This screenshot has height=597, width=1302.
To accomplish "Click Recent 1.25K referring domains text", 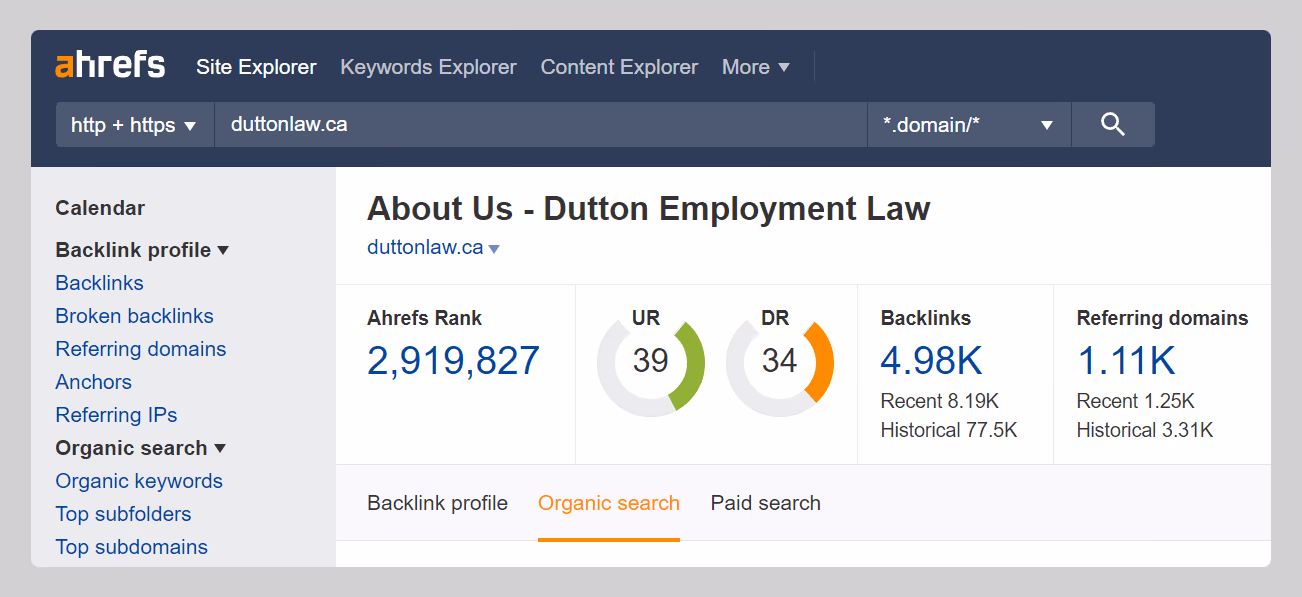I will 1135,402.
